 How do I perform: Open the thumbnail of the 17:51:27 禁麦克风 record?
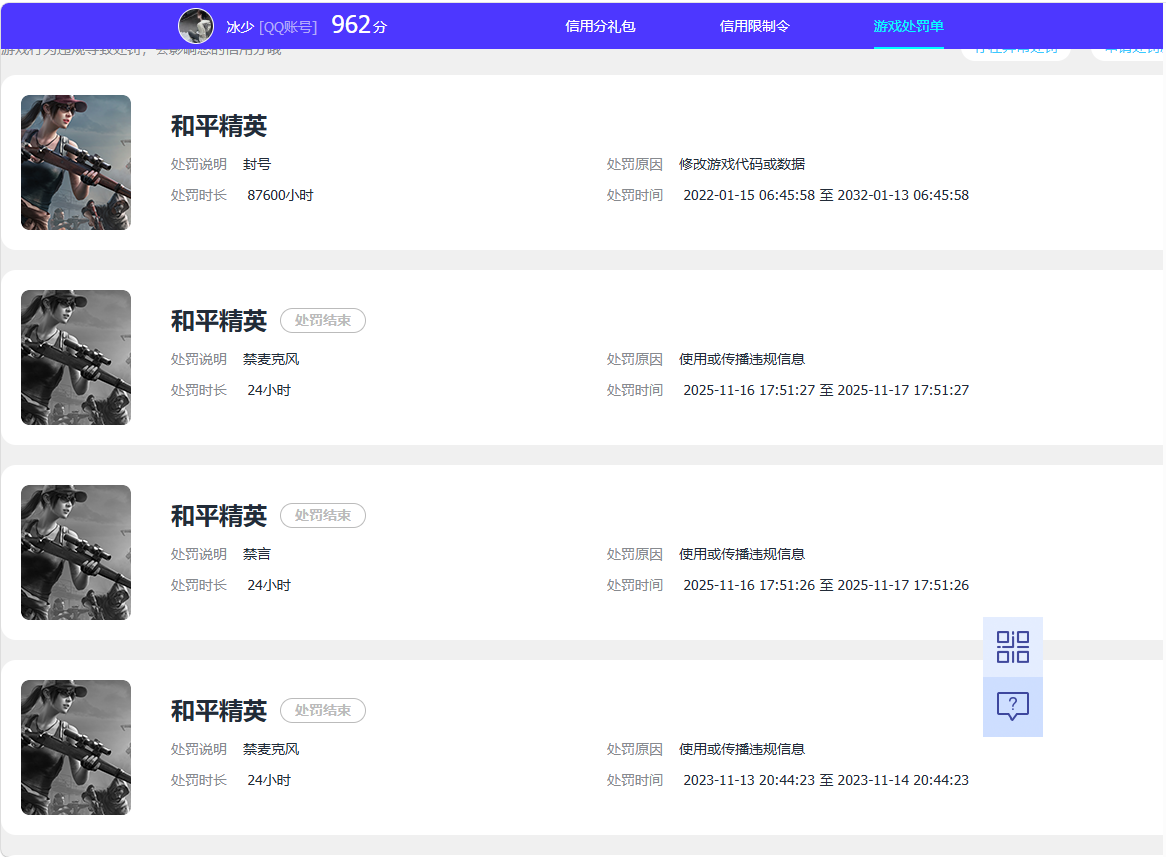pyautogui.click(x=76, y=357)
